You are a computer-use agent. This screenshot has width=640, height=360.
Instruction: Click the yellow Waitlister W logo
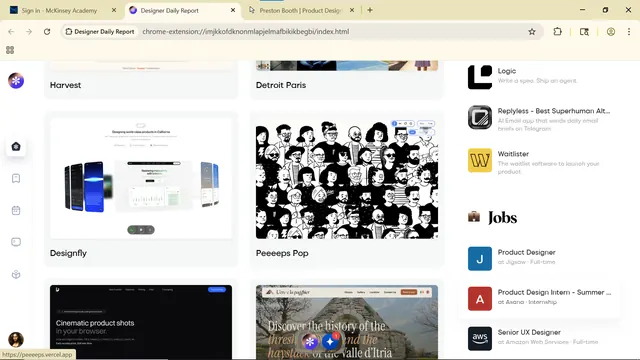coord(480,160)
